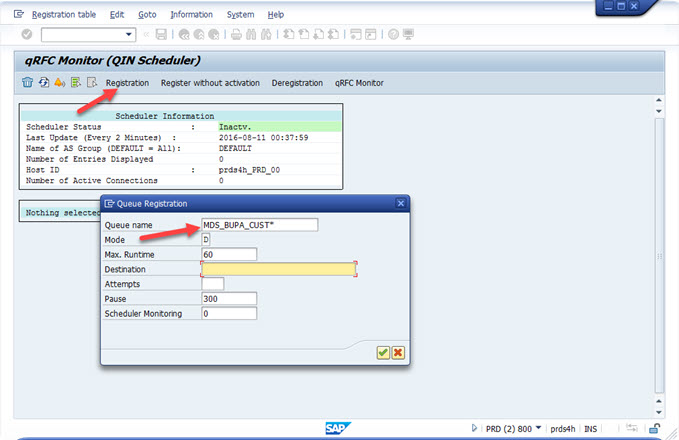Image resolution: width=679 pixels, height=440 pixels.
Task: Click the Print icon
Action: [x=236, y=34]
